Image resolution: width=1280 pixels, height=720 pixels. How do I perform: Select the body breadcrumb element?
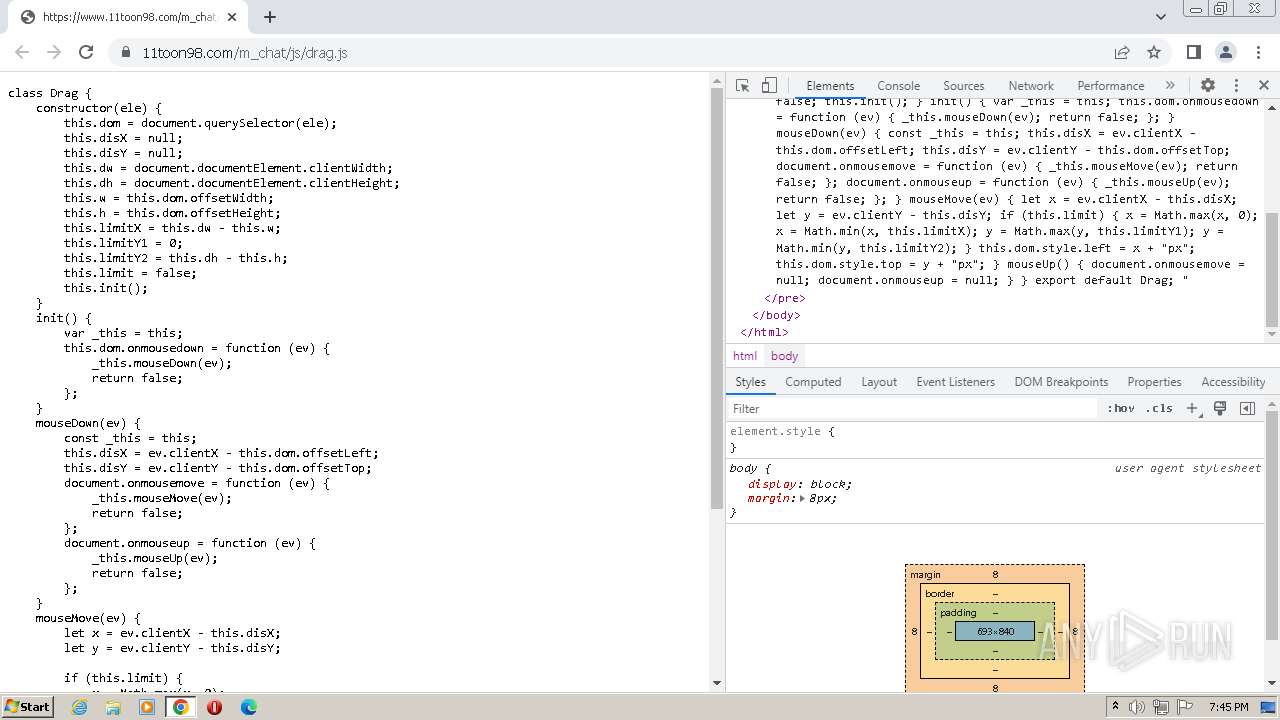point(785,356)
